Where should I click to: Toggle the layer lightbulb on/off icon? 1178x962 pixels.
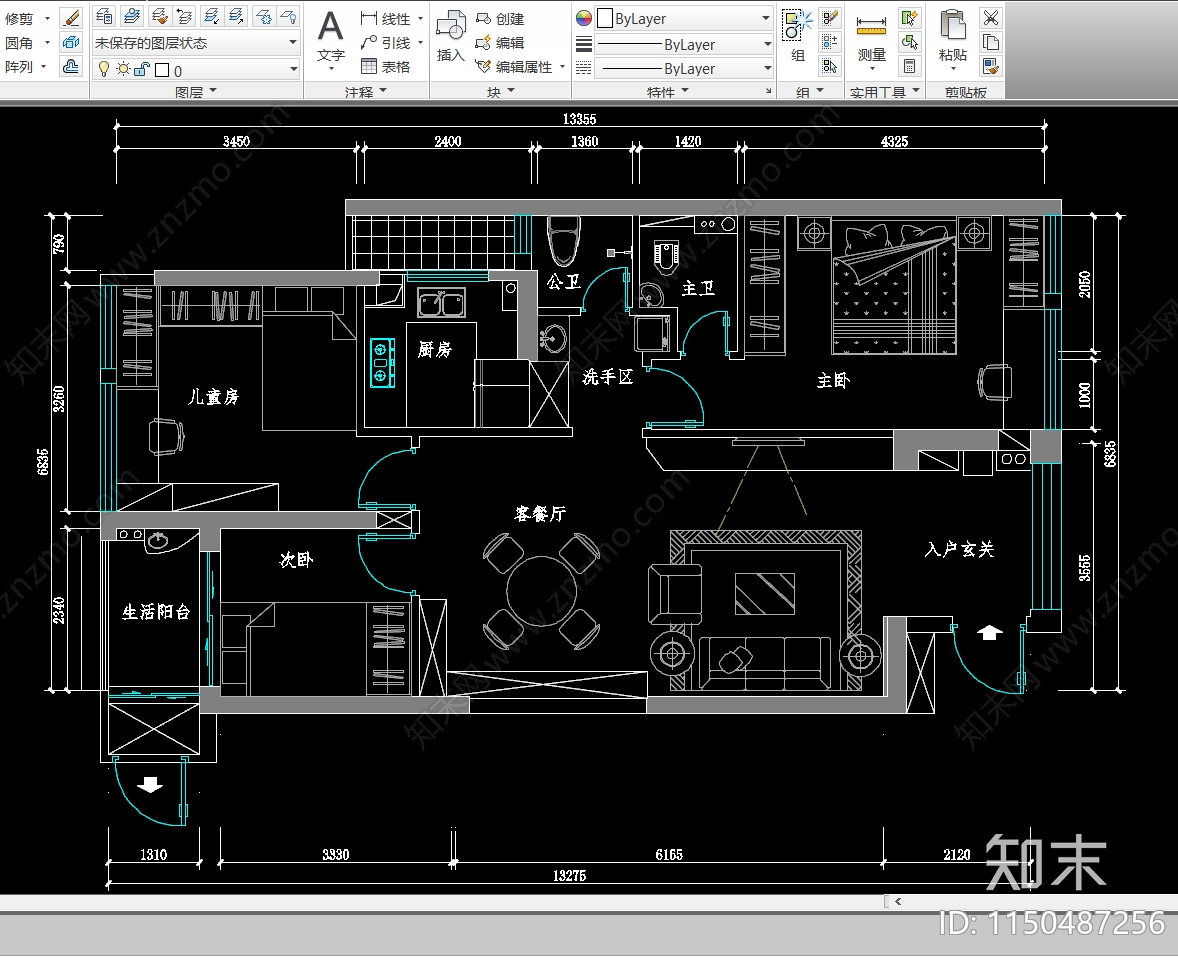coord(102,69)
